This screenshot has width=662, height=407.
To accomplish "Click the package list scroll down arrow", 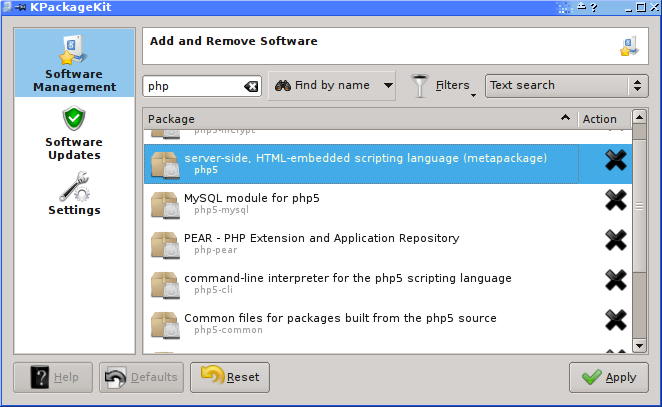I will click(x=639, y=346).
